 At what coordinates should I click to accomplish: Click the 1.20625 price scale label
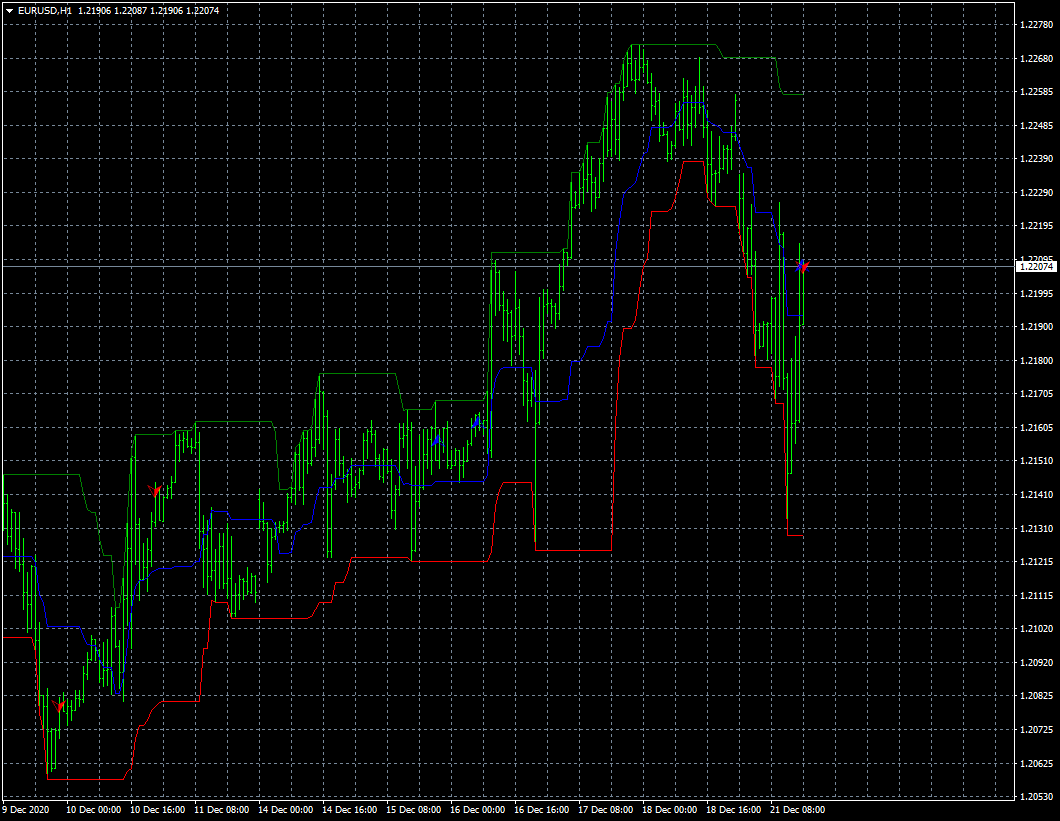pos(1036,763)
